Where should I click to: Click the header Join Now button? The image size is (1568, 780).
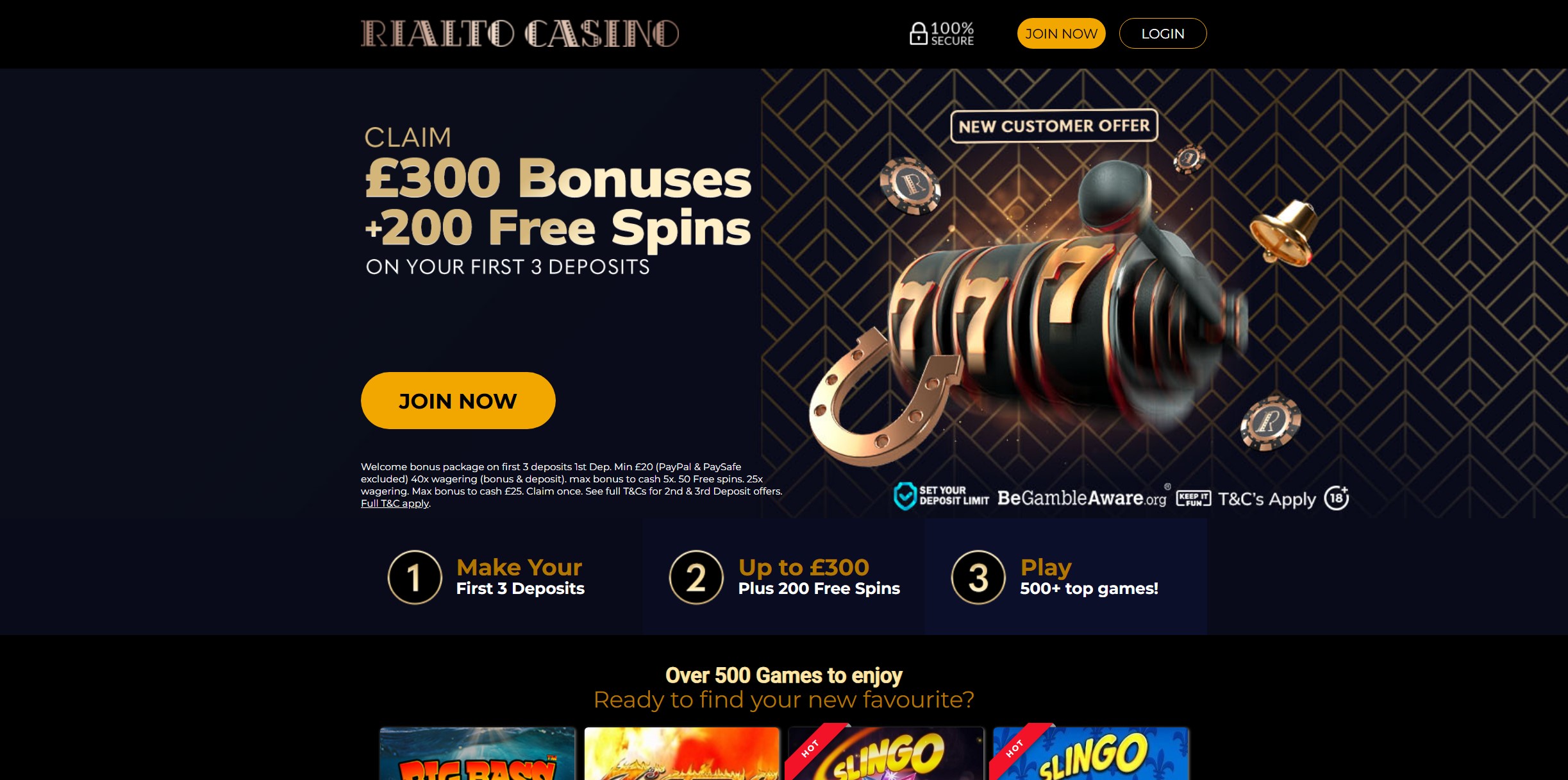coord(1061,33)
